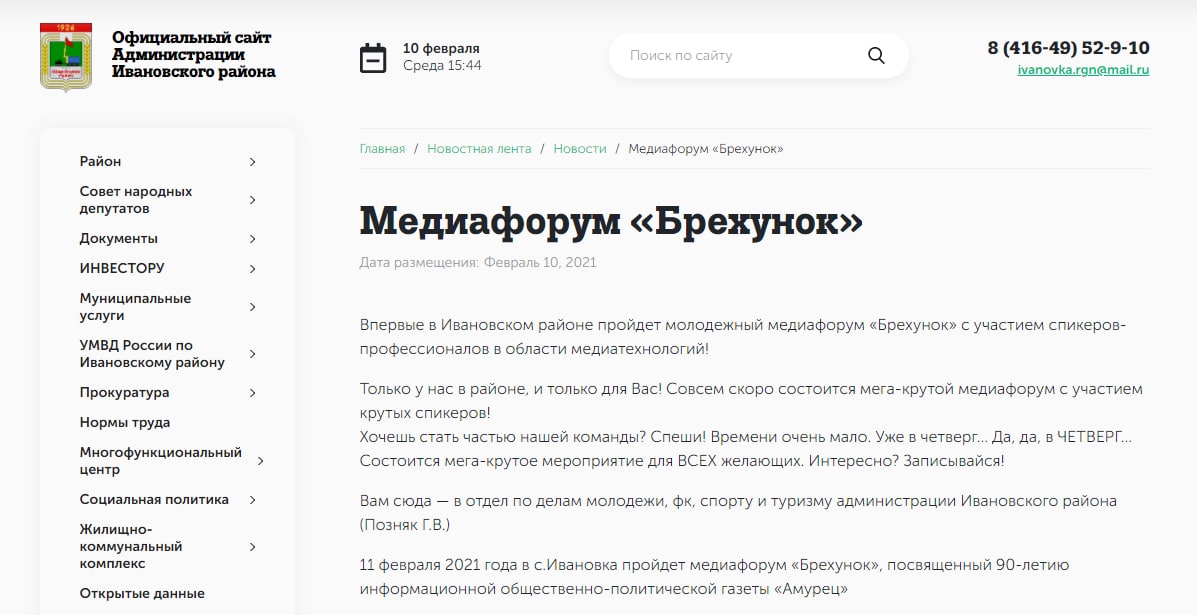Click the 'Среда 15:44' time text

(442, 66)
